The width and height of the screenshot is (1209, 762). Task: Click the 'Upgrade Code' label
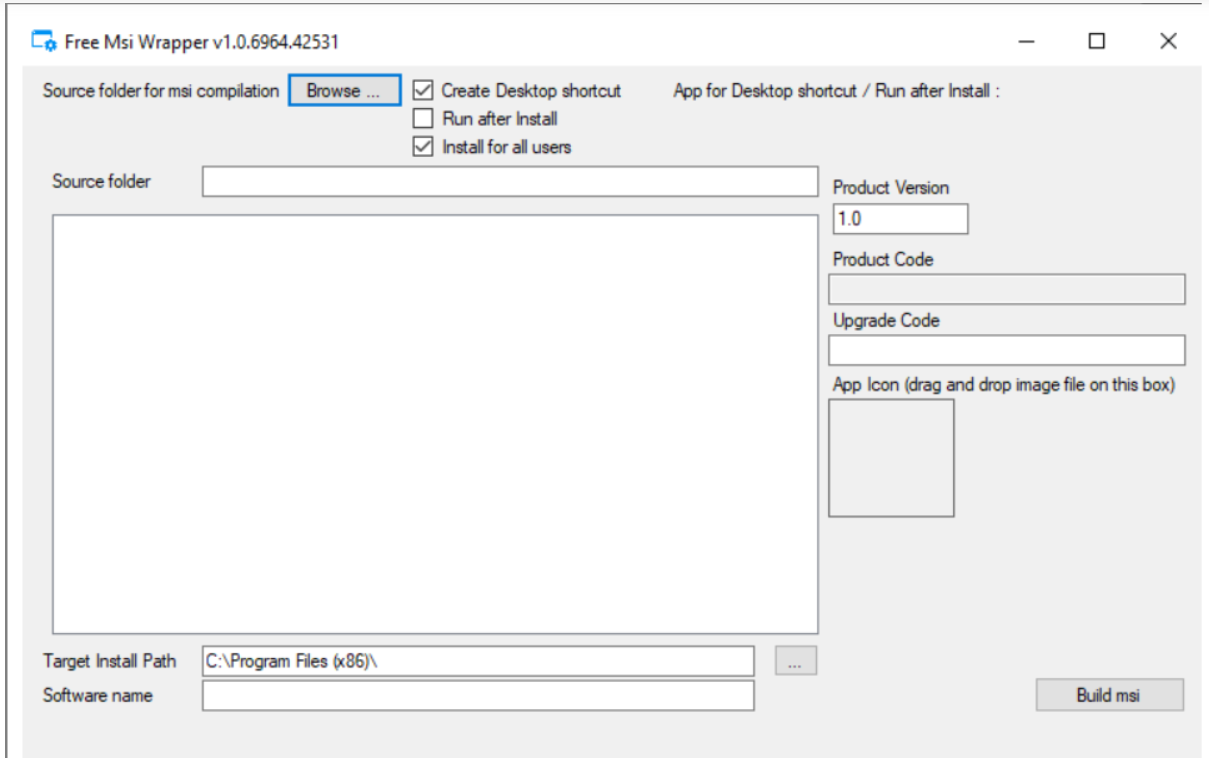(886, 321)
